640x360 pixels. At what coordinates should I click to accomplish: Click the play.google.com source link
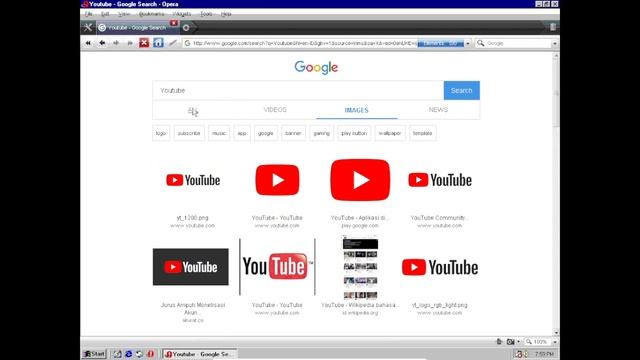point(360,226)
